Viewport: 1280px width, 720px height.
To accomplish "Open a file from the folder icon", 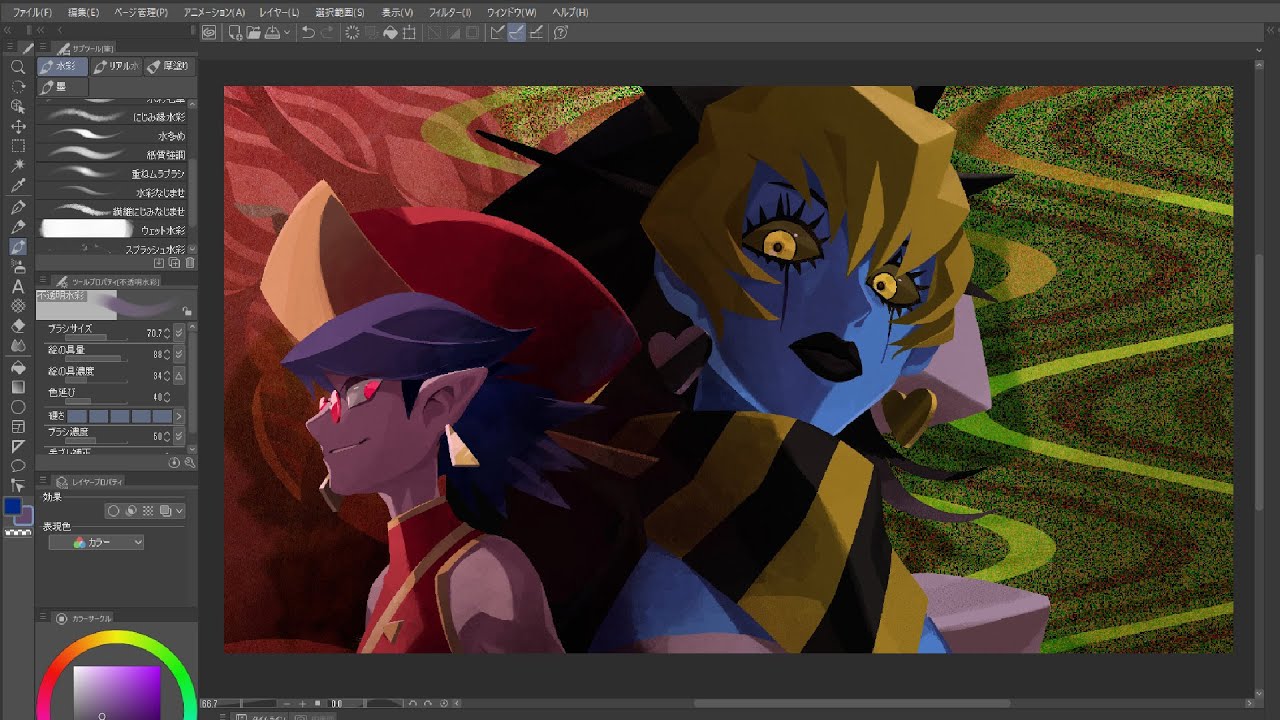I will click(254, 32).
